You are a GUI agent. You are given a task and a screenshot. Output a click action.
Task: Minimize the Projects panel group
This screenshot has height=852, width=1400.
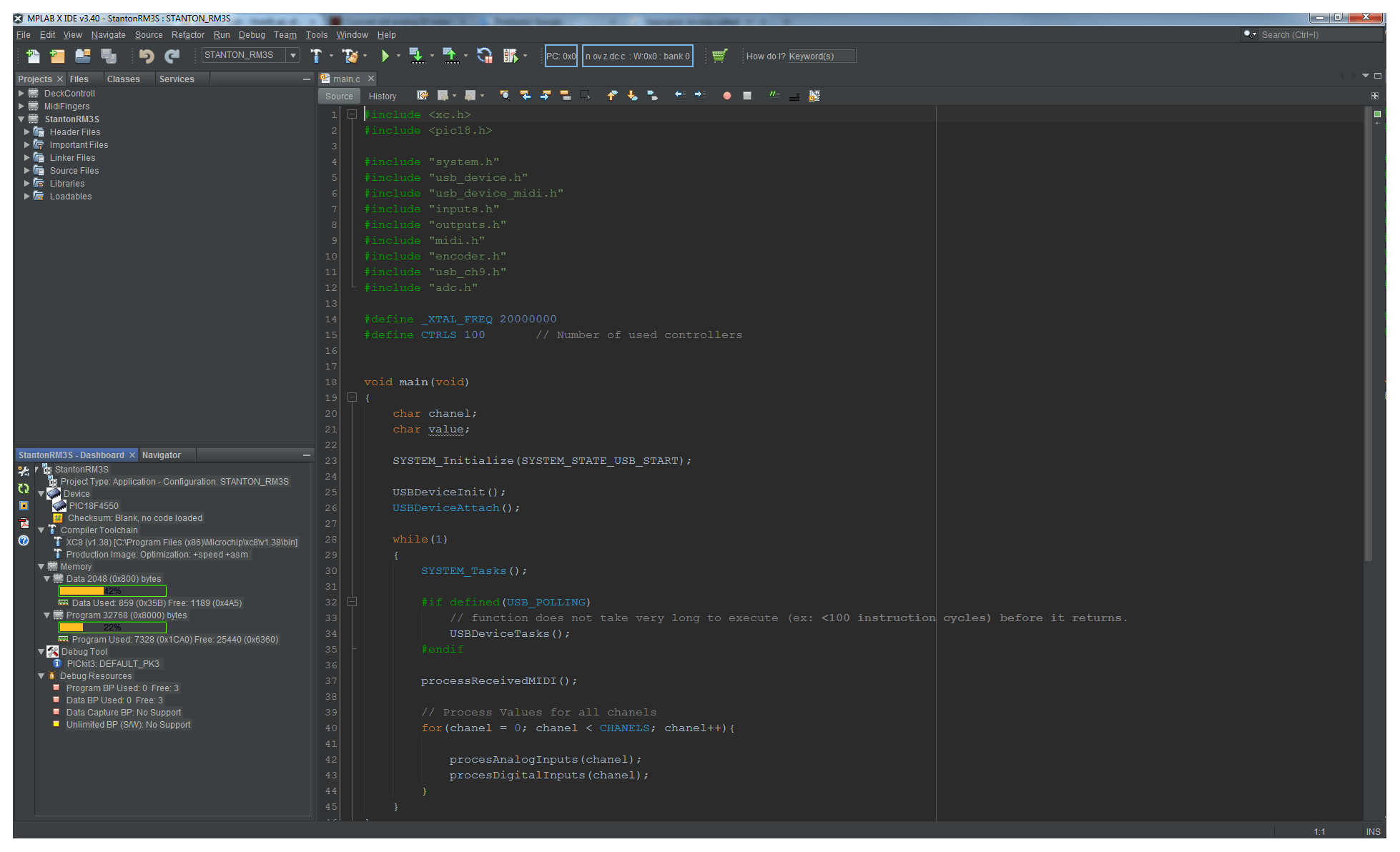click(307, 79)
